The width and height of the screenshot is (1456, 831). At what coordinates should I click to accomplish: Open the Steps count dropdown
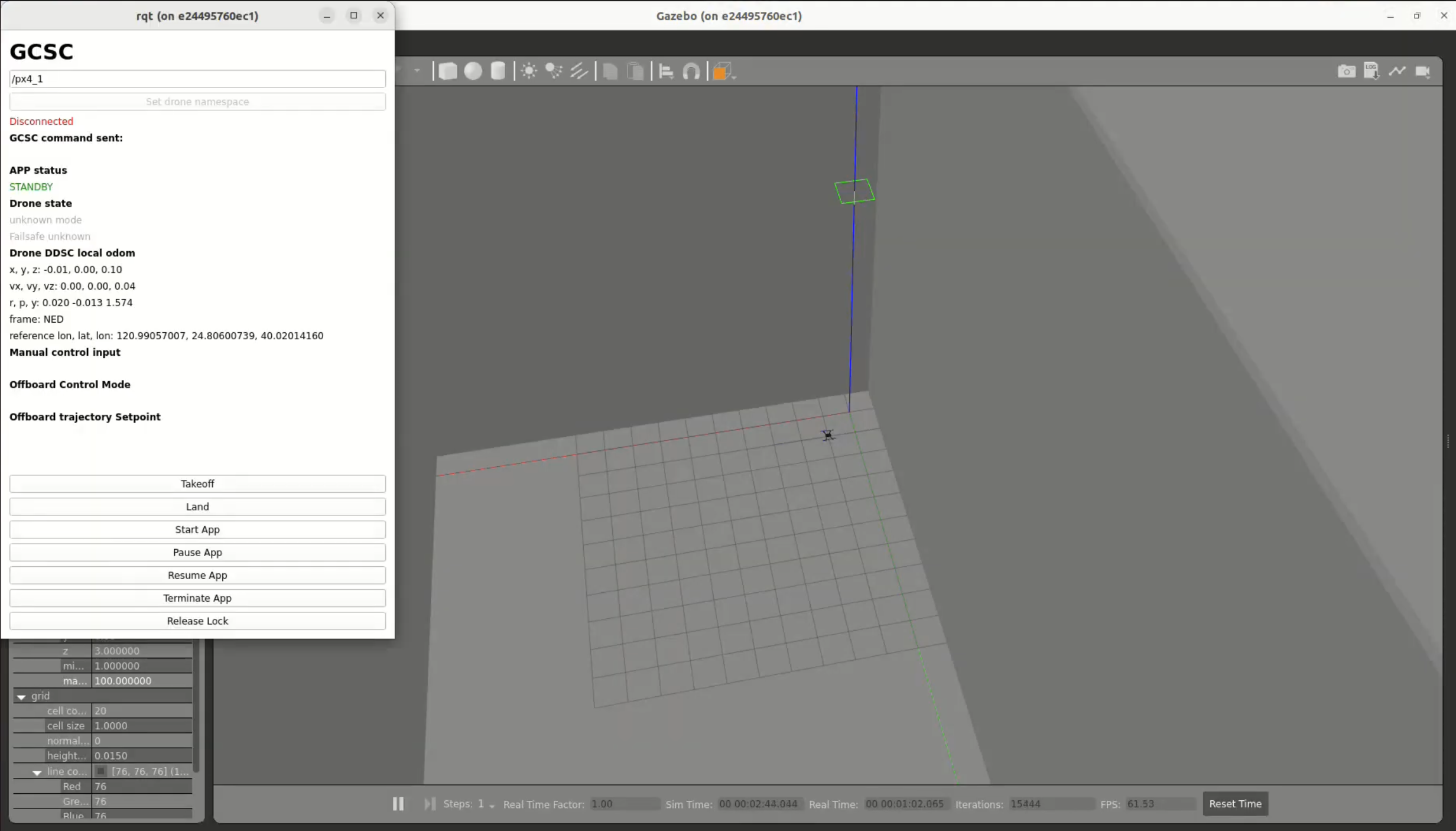tap(492, 806)
